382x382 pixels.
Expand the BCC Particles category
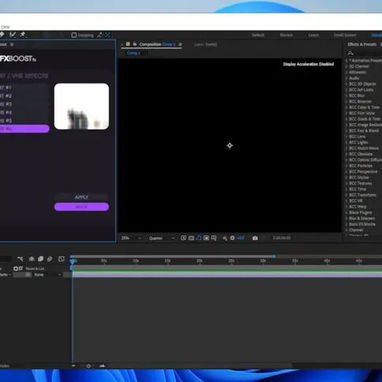(346, 166)
